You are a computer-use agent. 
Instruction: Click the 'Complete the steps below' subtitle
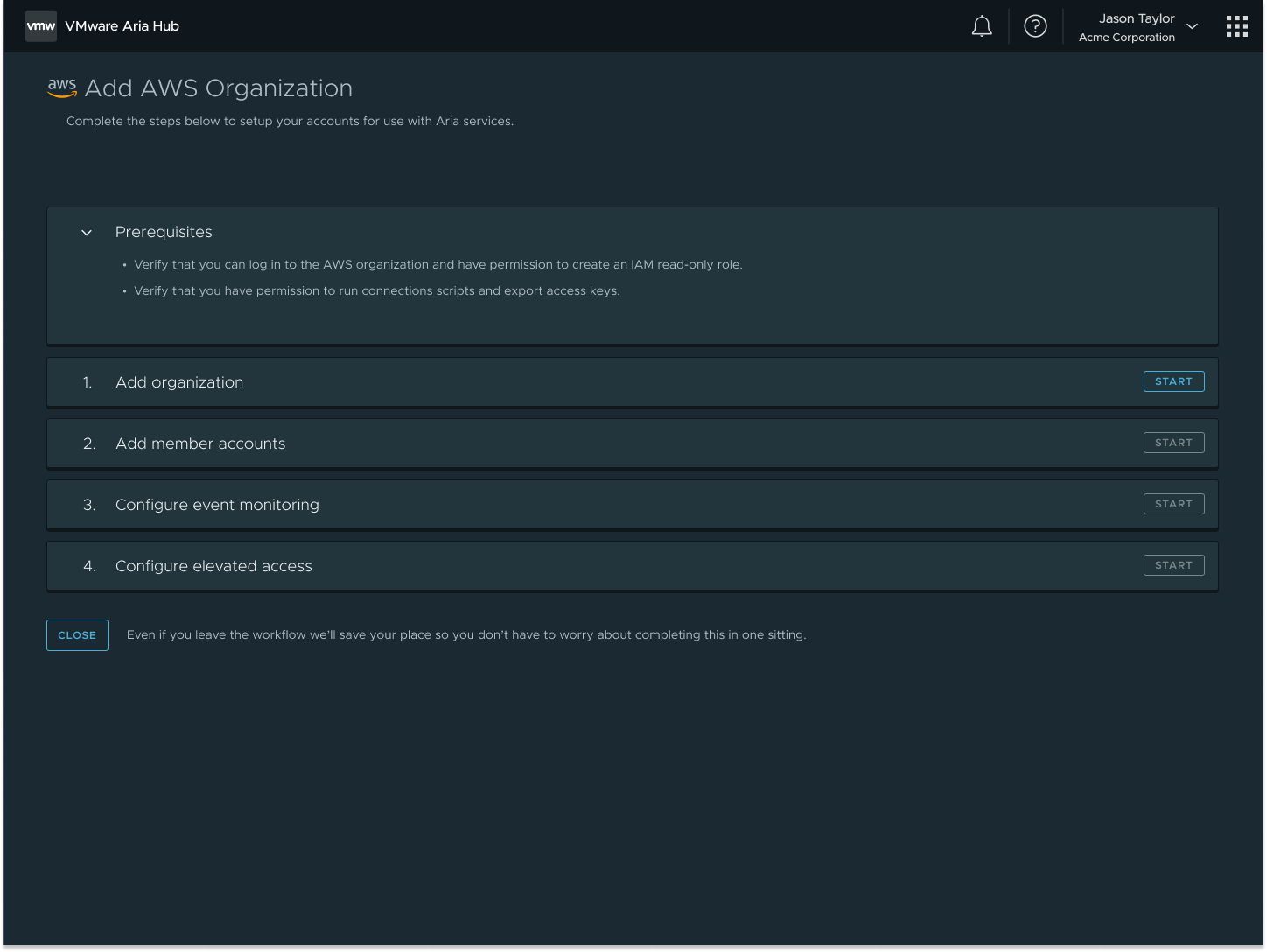[x=290, y=122]
